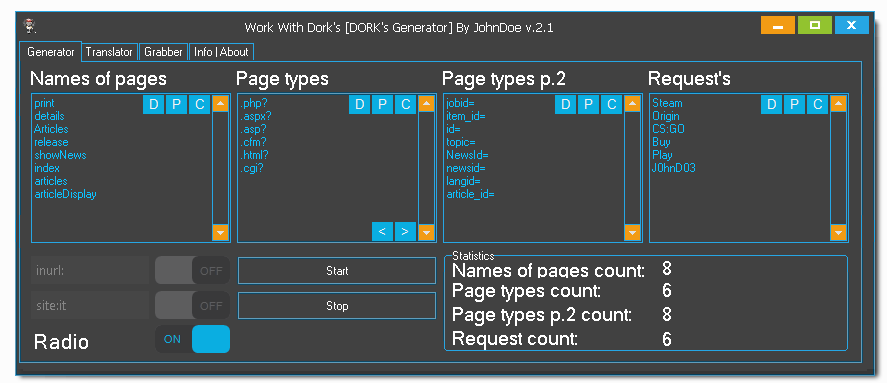Click the scrollbar track in Page types list
This screenshot has height=383, width=887.
click(x=427, y=168)
